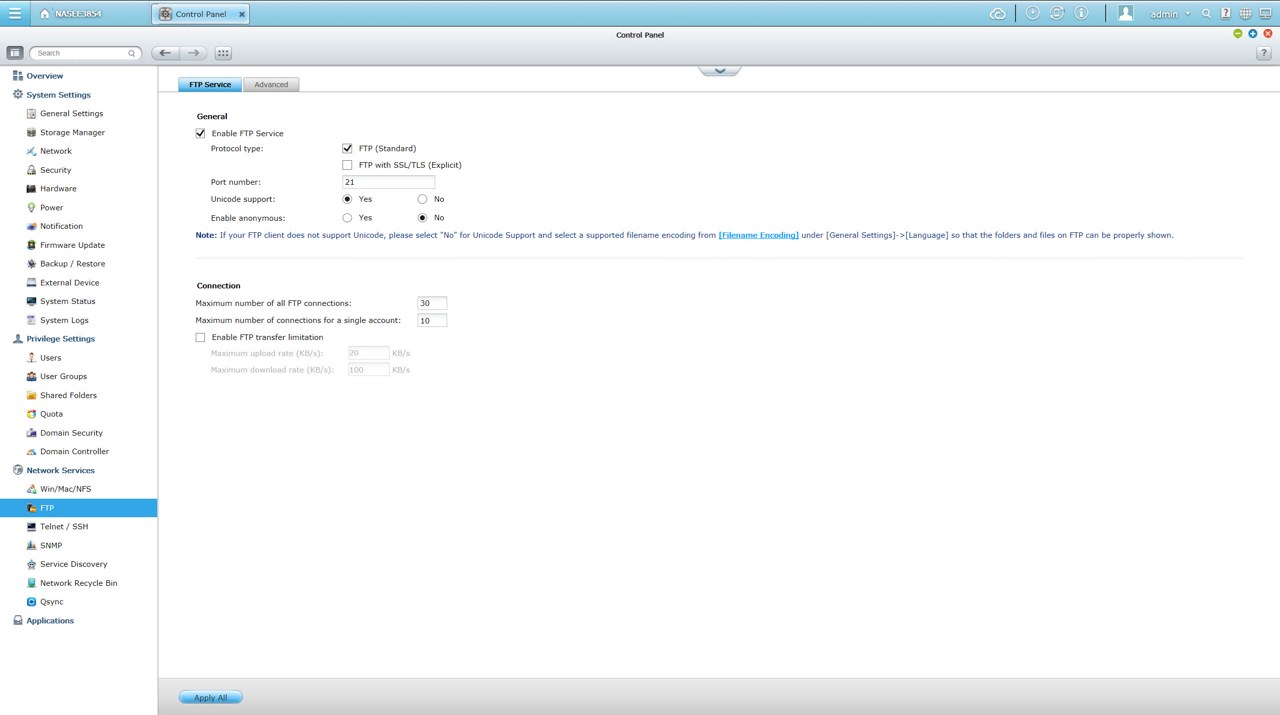Open the myQNAPcloud cloud icon
This screenshot has height=715, width=1280.
997,14
